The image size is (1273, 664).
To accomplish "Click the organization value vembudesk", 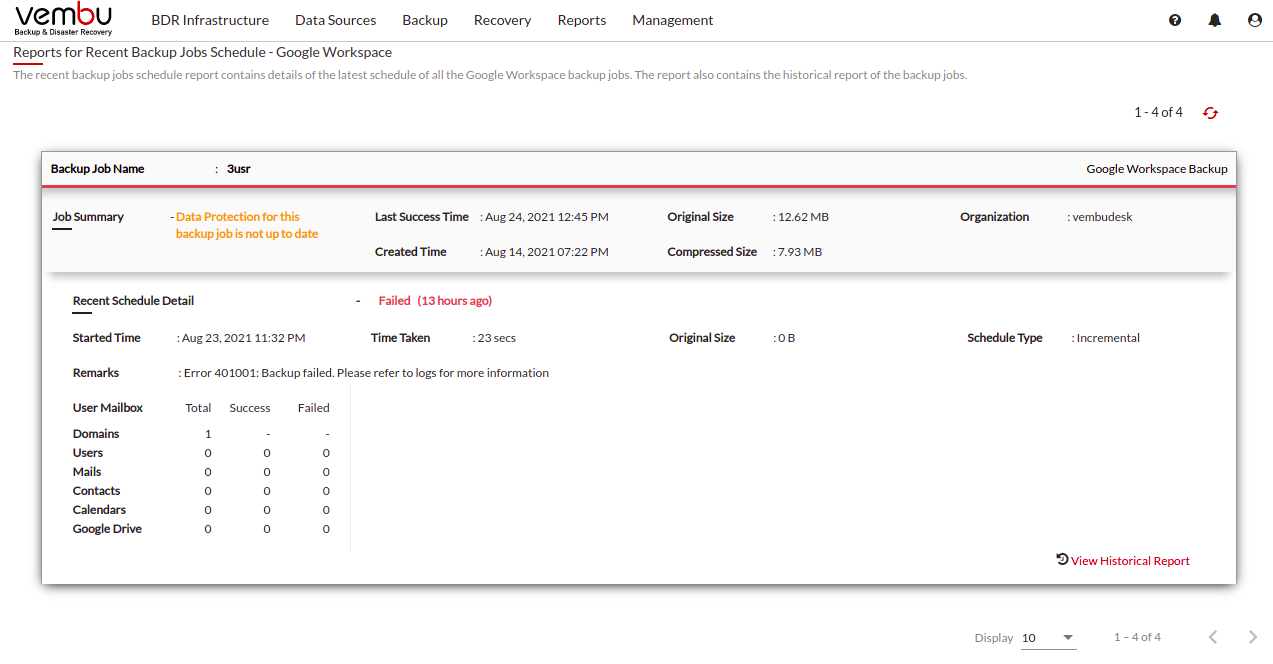I will coord(1102,217).
